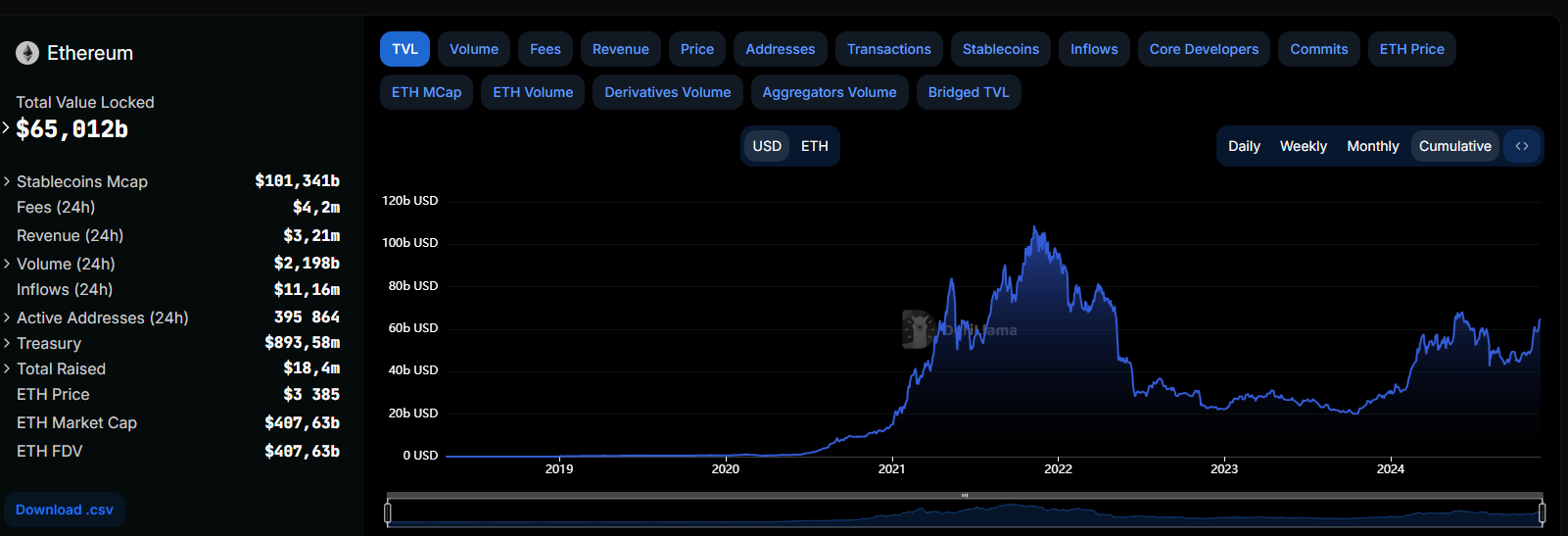Click the $101,341b stablecoins value
Screen dimensions: 1568x536
tap(298, 181)
